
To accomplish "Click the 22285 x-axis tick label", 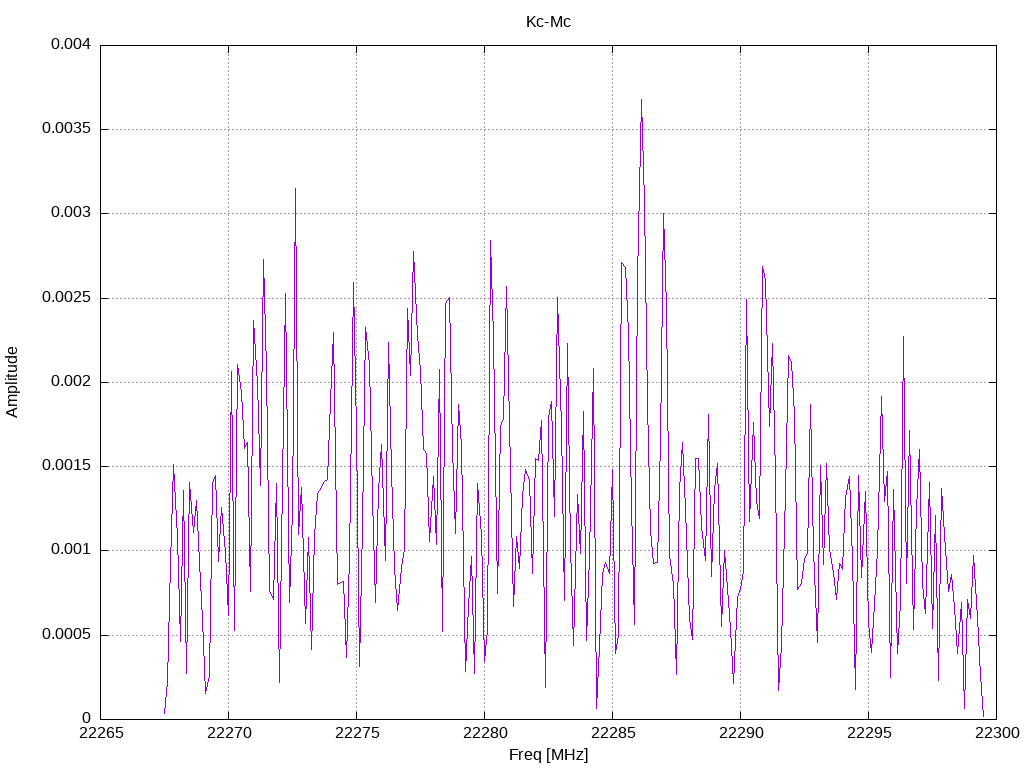I will click(613, 733).
